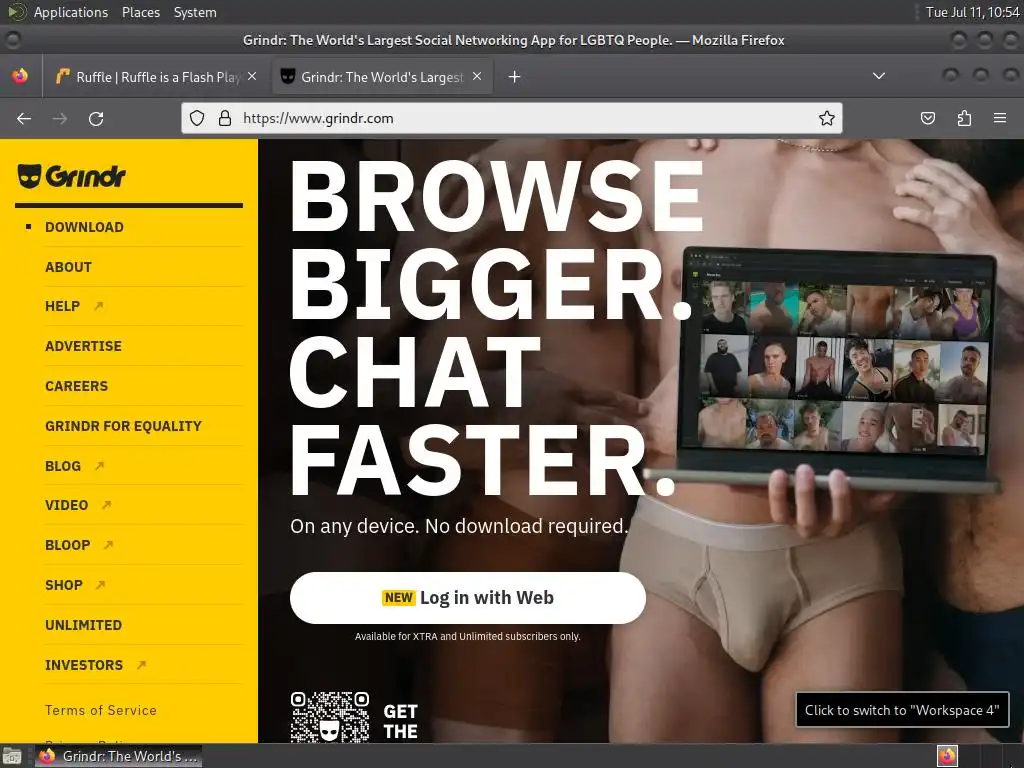View site security padlock info

(x=225, y=118)
